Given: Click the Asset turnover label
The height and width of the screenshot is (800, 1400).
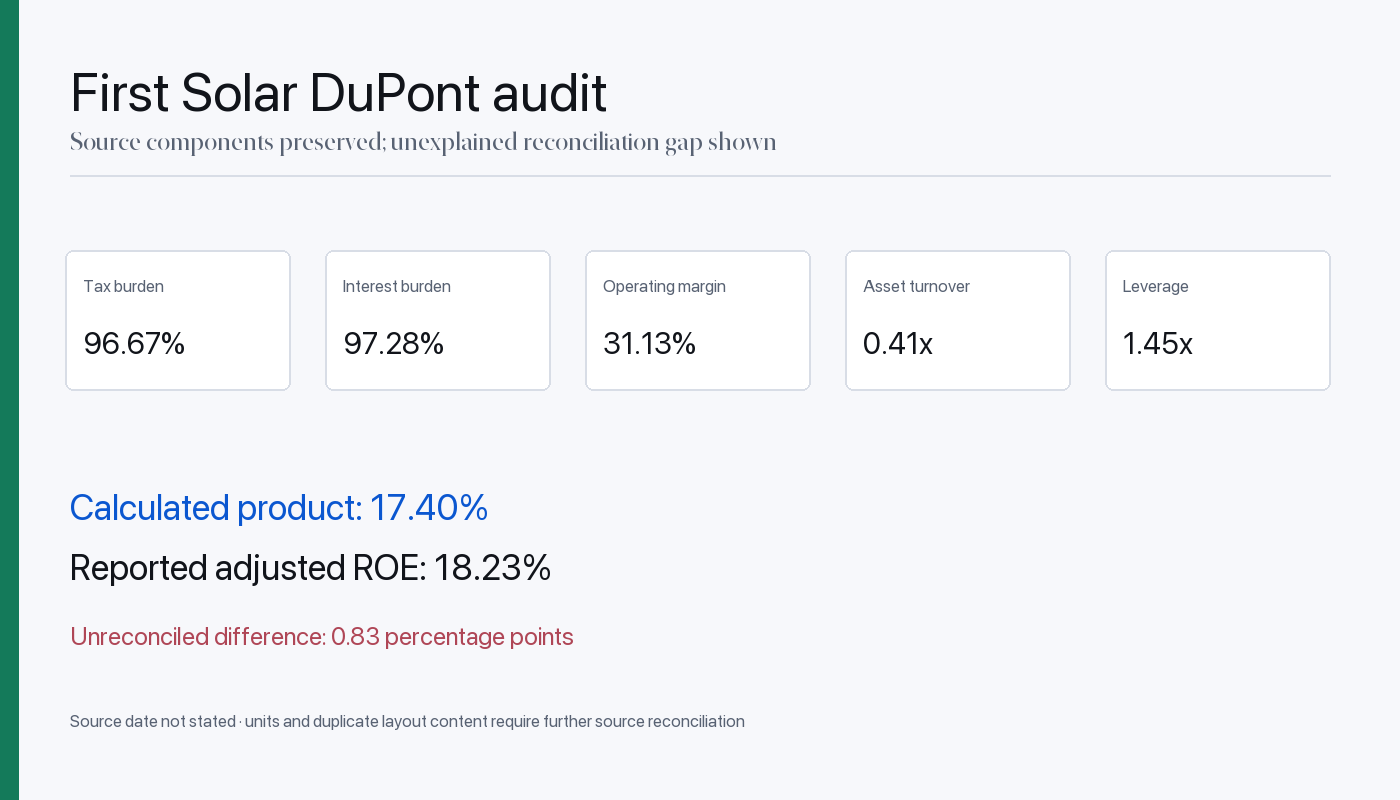Looking at the screenshot, I should [x=916, y=287].
